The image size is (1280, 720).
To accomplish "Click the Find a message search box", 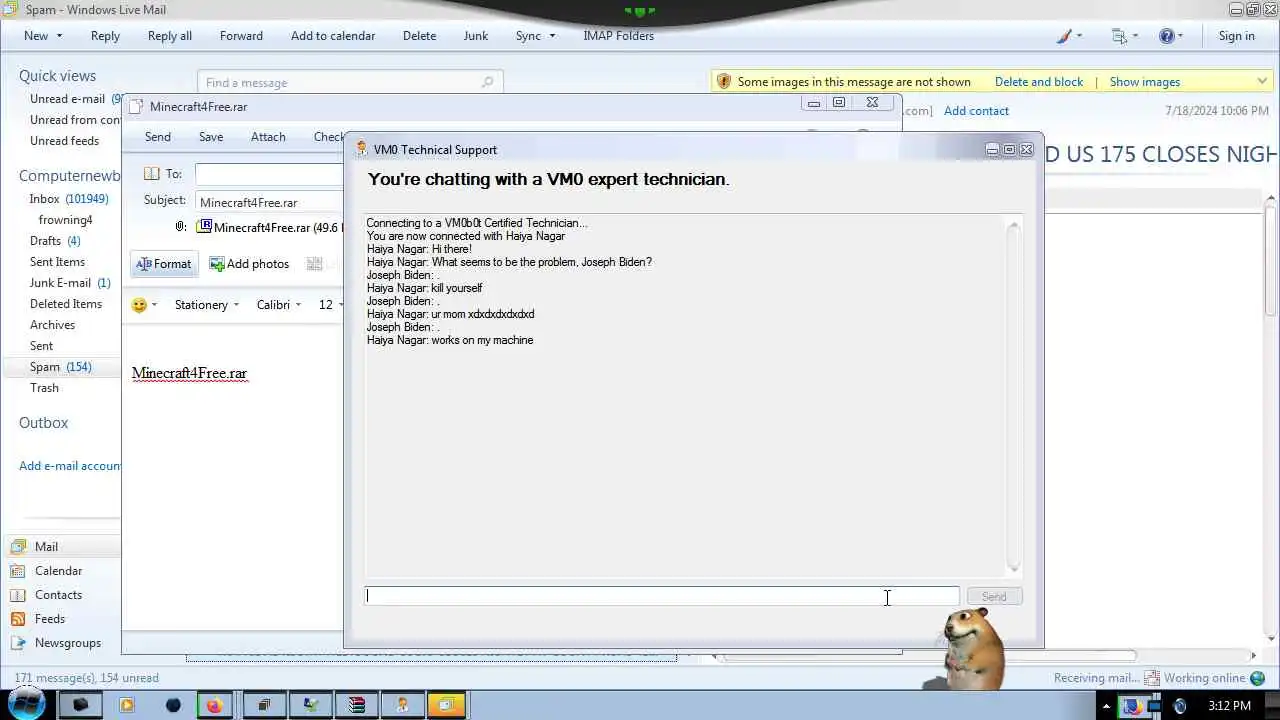I will 350,82.
